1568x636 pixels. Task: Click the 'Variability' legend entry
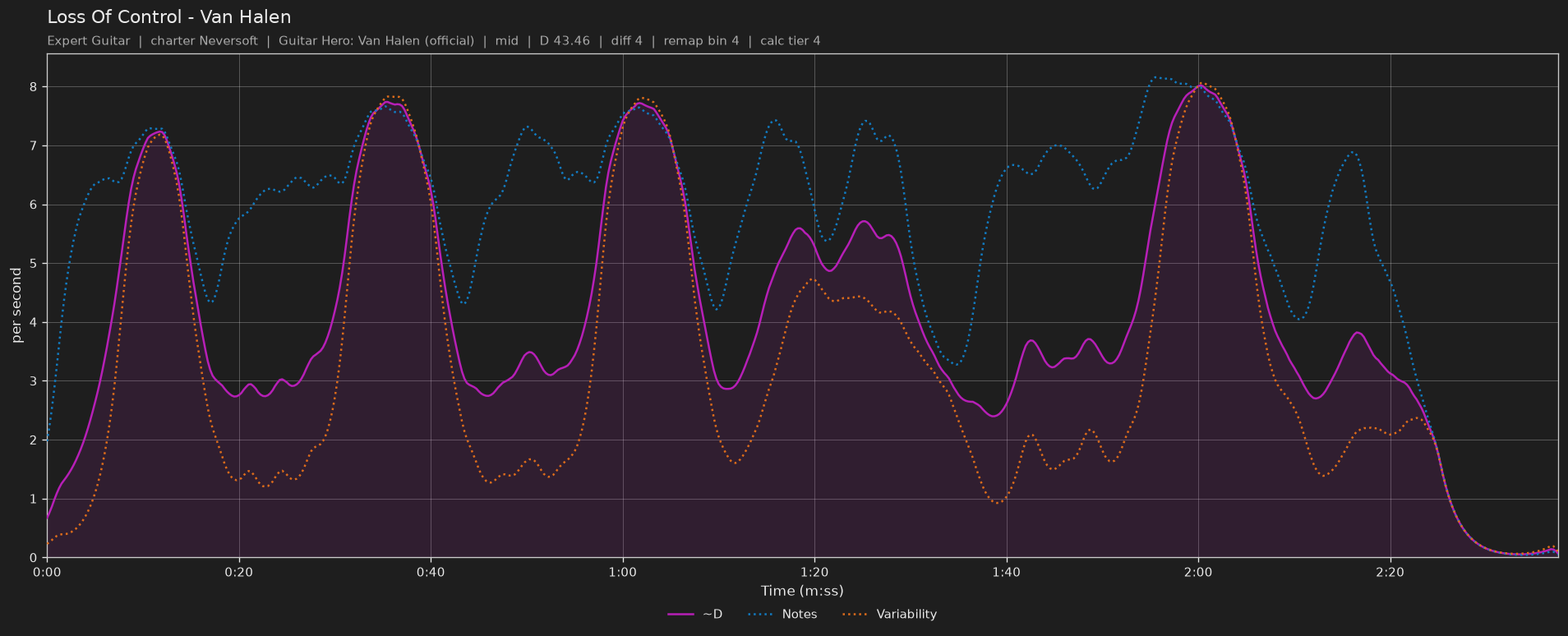(889, 614)
